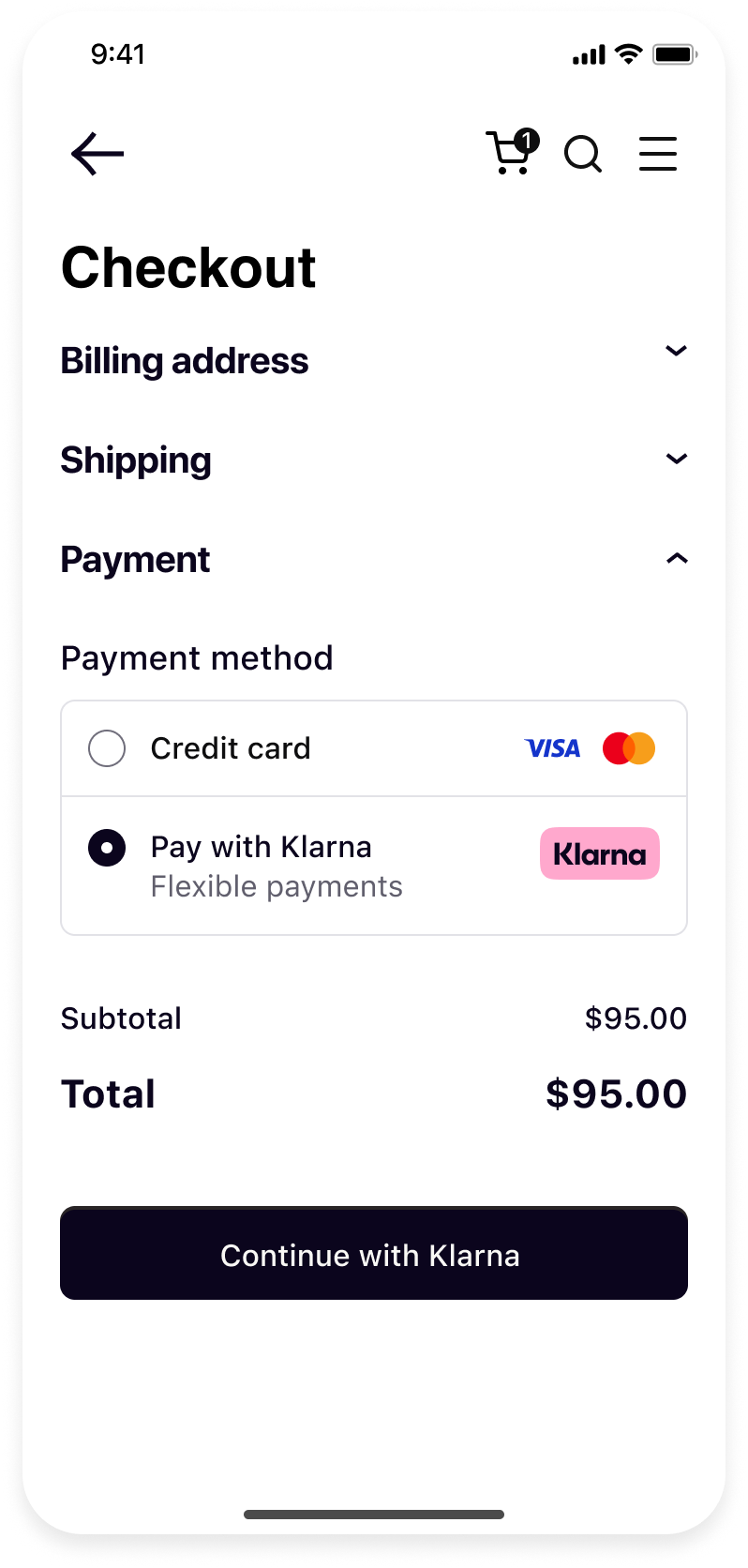The image size is (748, 1568).
Task: Open the hamburger menu icon
Action: [658, 154]
